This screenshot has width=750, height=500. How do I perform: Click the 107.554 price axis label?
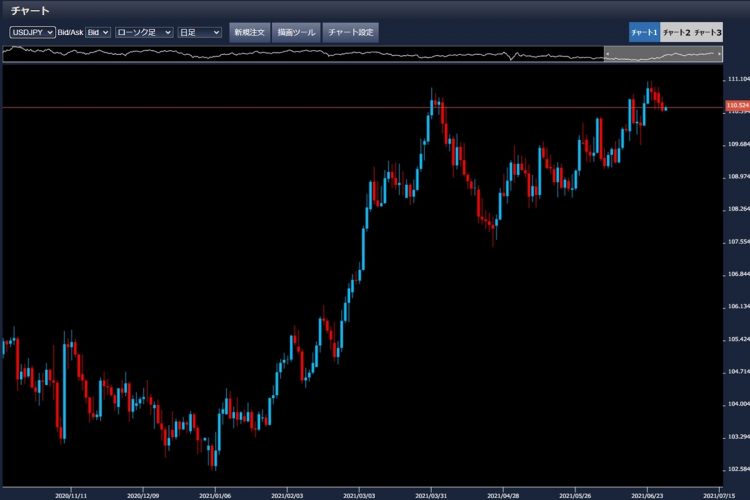tap(739, 242)
